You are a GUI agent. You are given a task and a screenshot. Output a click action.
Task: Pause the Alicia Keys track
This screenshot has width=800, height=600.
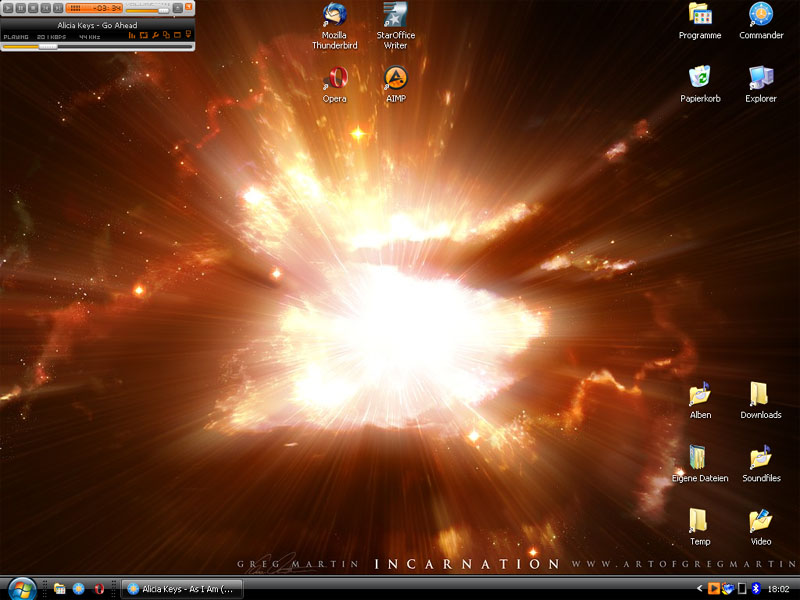[x=20, y=8]
